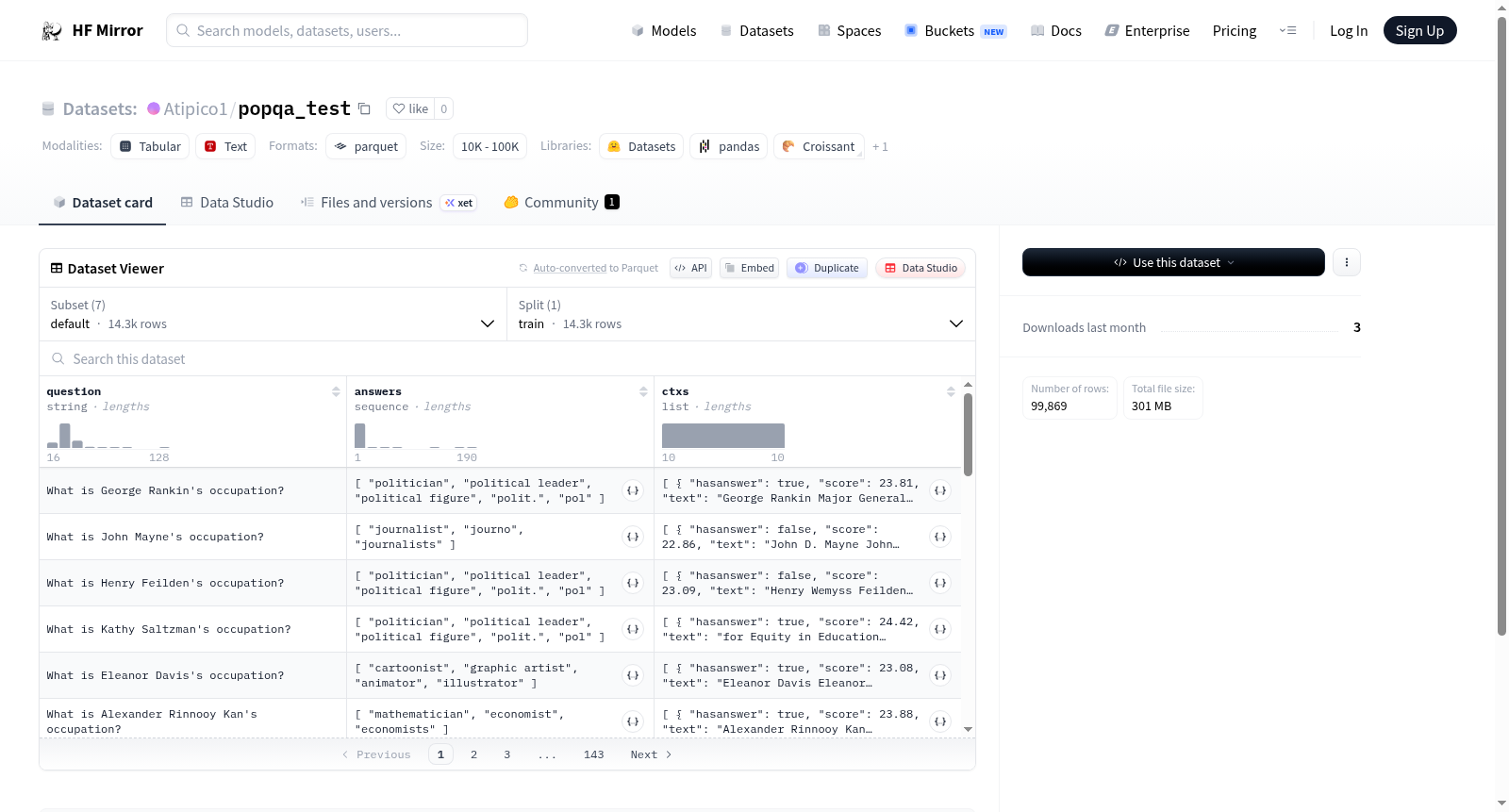The width and height of the screenshot is (1509, 812).
Task: Expand JSON for George Rankin ctxs cell
Action: pyautogui.click(x=940, y=490)
